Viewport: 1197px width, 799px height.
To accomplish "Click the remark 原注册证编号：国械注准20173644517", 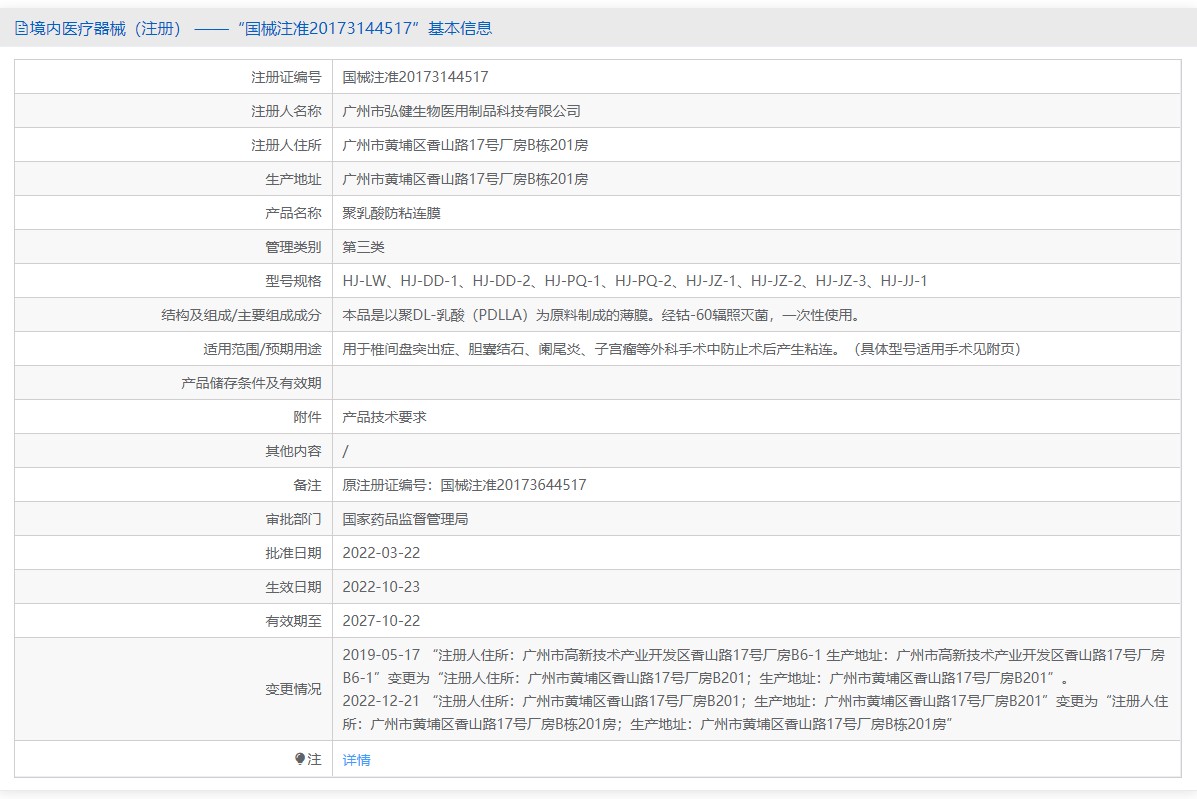I will (464, 485).
